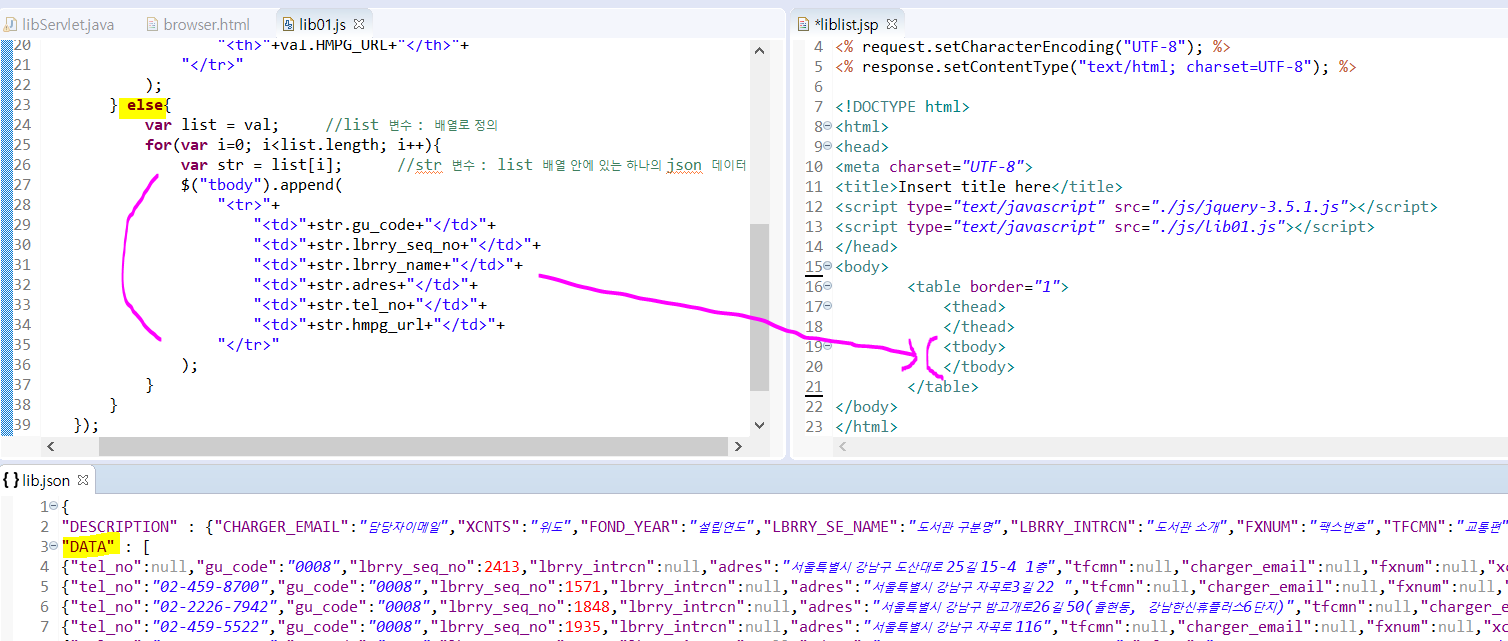Close the lib01.js tab
The height and width of the screenshot is (641, 1508).
[360, 23]
